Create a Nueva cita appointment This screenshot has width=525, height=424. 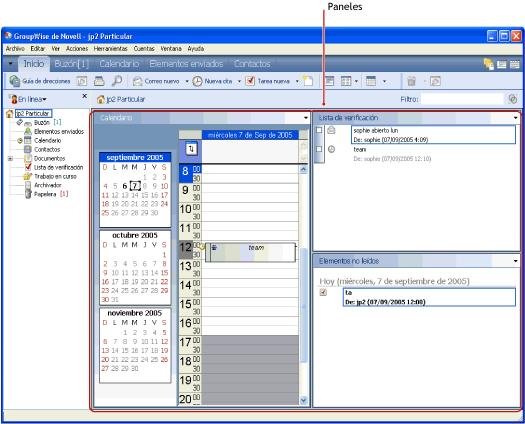point(212,81)
